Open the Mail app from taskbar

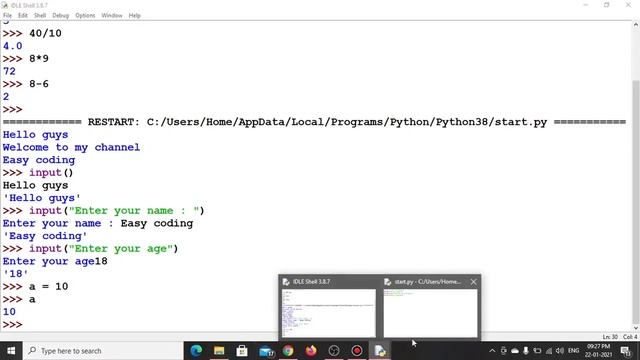266,351
